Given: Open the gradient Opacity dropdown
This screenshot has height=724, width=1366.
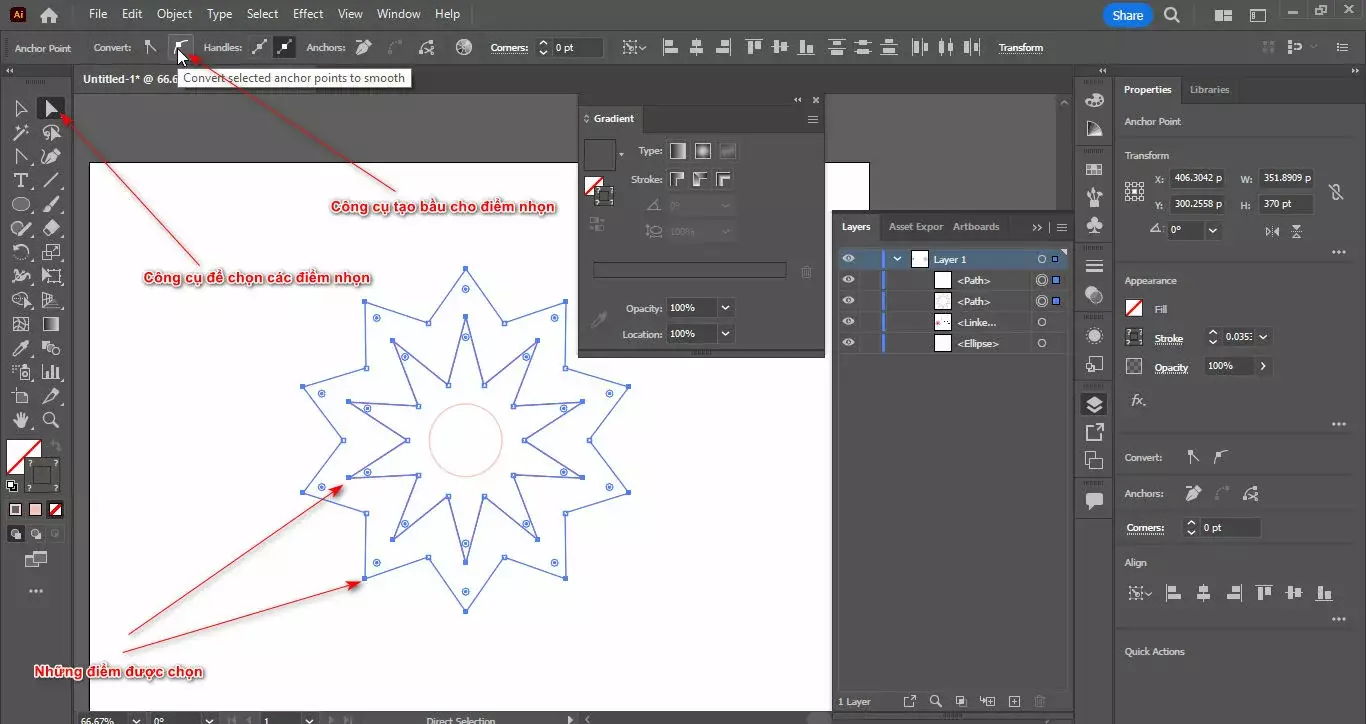Looking at the screenshot, I should 726,308.
